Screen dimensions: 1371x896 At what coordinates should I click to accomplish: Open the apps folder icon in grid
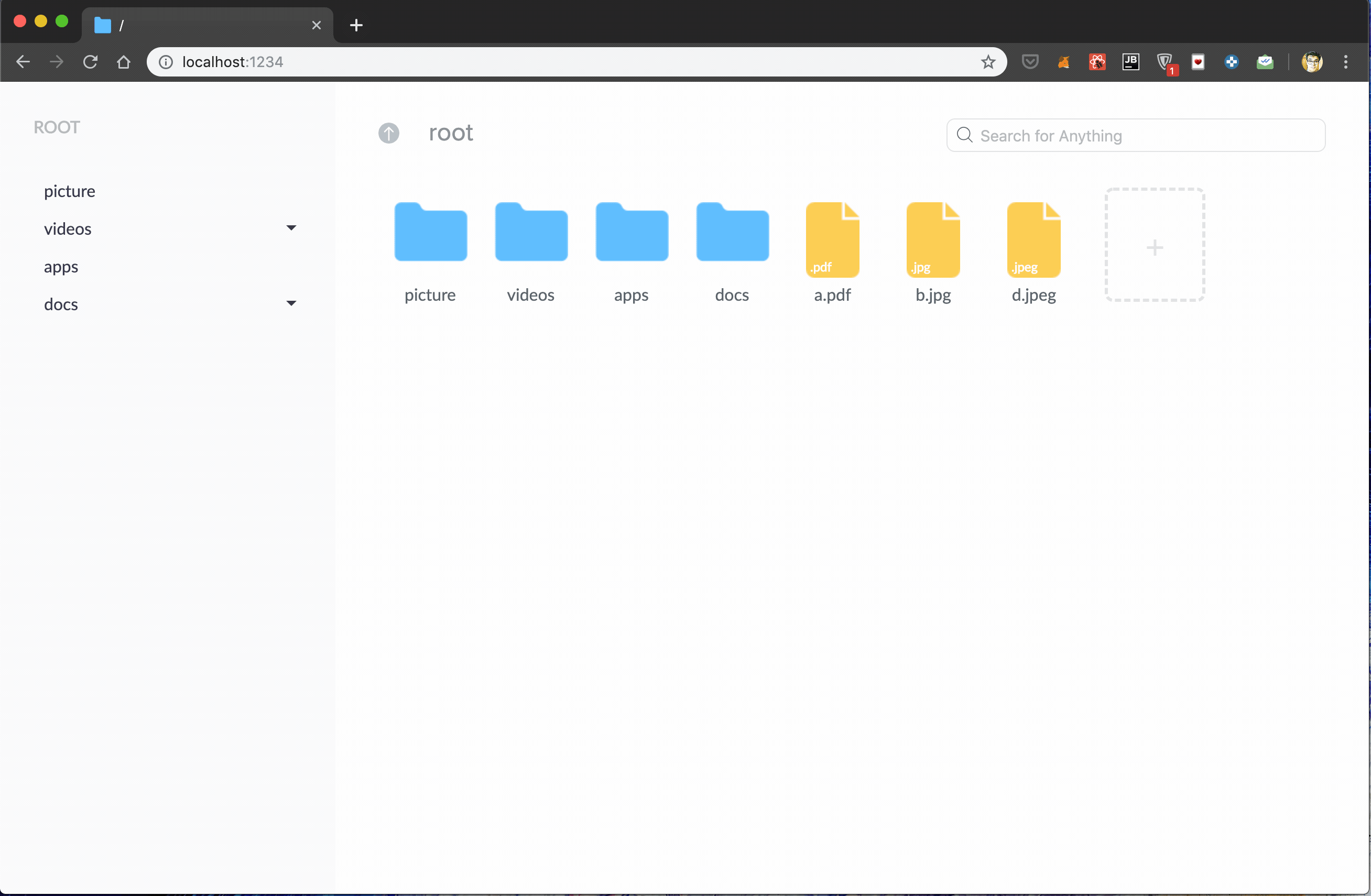pos(632,233)
